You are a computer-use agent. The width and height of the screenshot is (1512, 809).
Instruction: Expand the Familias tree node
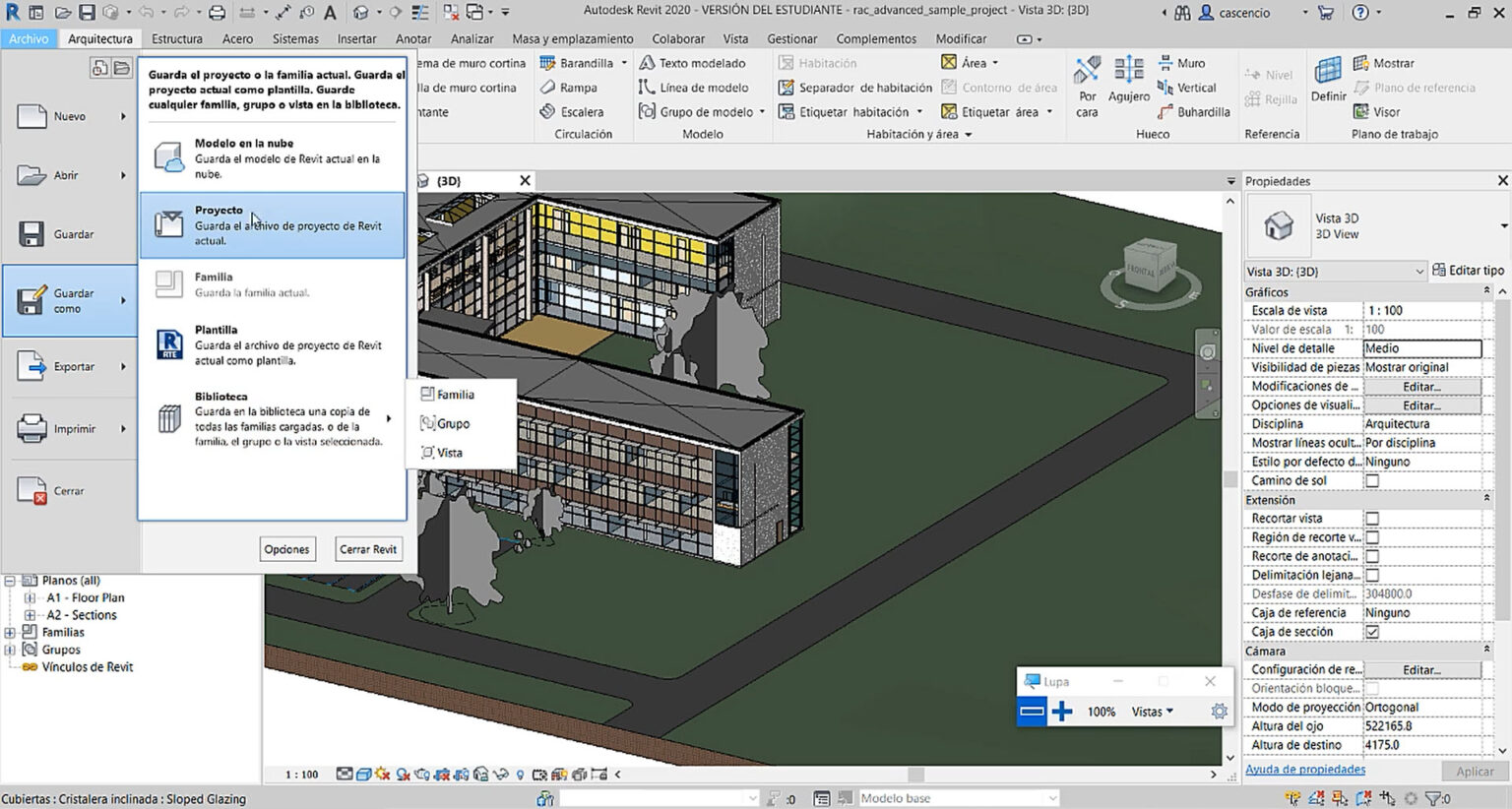pos(10,633)
